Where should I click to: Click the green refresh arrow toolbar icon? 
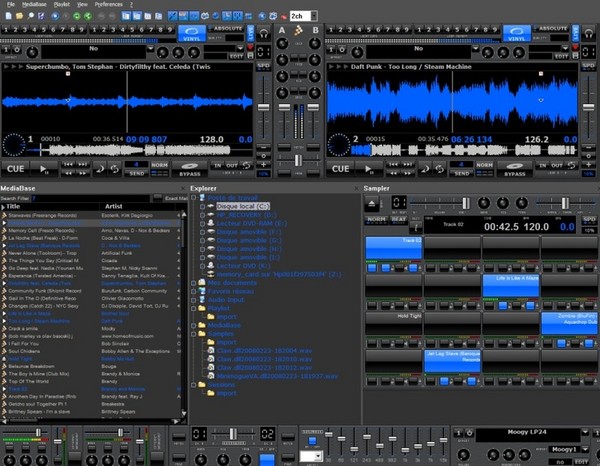click(x=77, y=16)
